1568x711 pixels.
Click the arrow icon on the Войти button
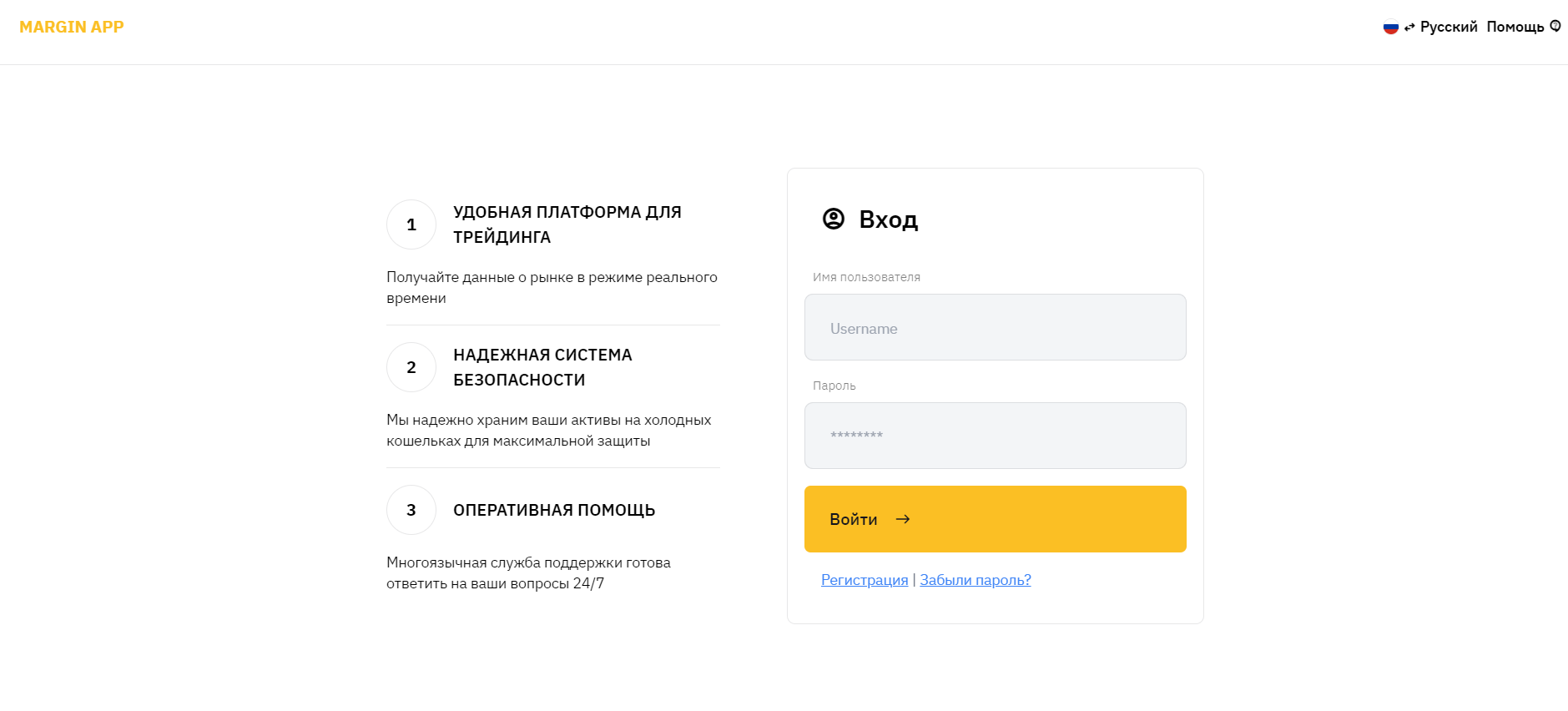coord(903,519)
